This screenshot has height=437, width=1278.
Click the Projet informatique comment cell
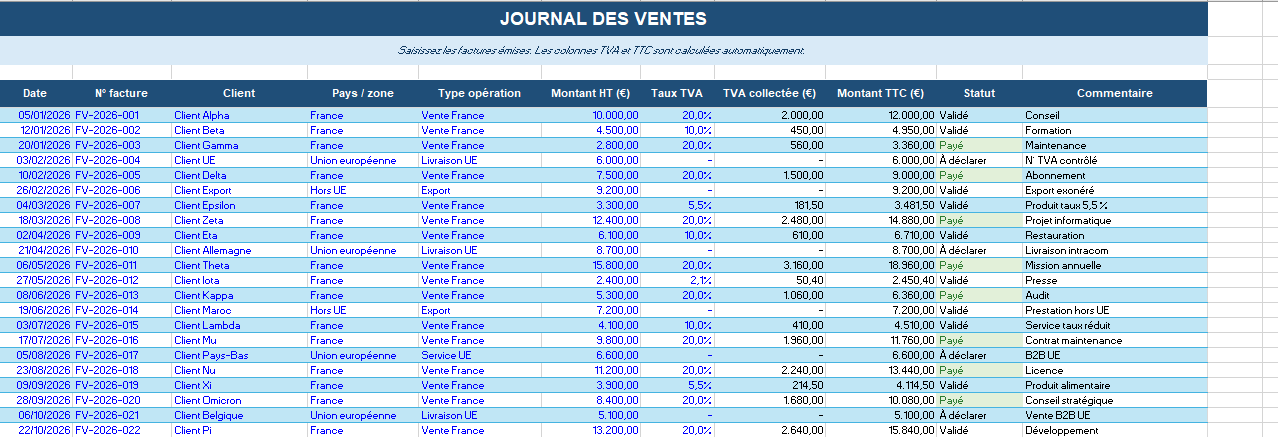(x=1114, y=220)
